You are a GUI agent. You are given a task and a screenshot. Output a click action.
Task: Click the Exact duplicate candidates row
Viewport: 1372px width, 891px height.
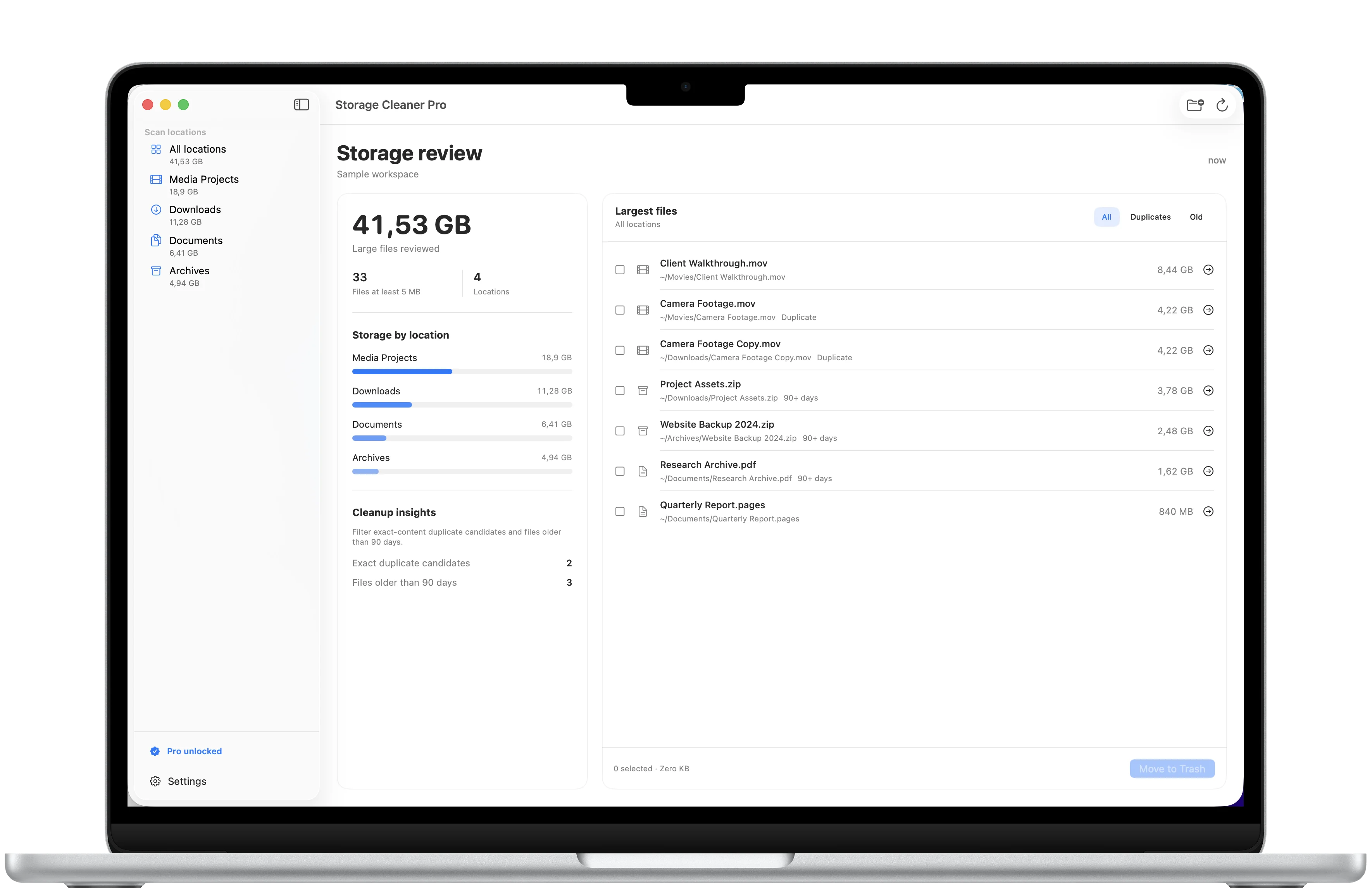tap(462, 563)
